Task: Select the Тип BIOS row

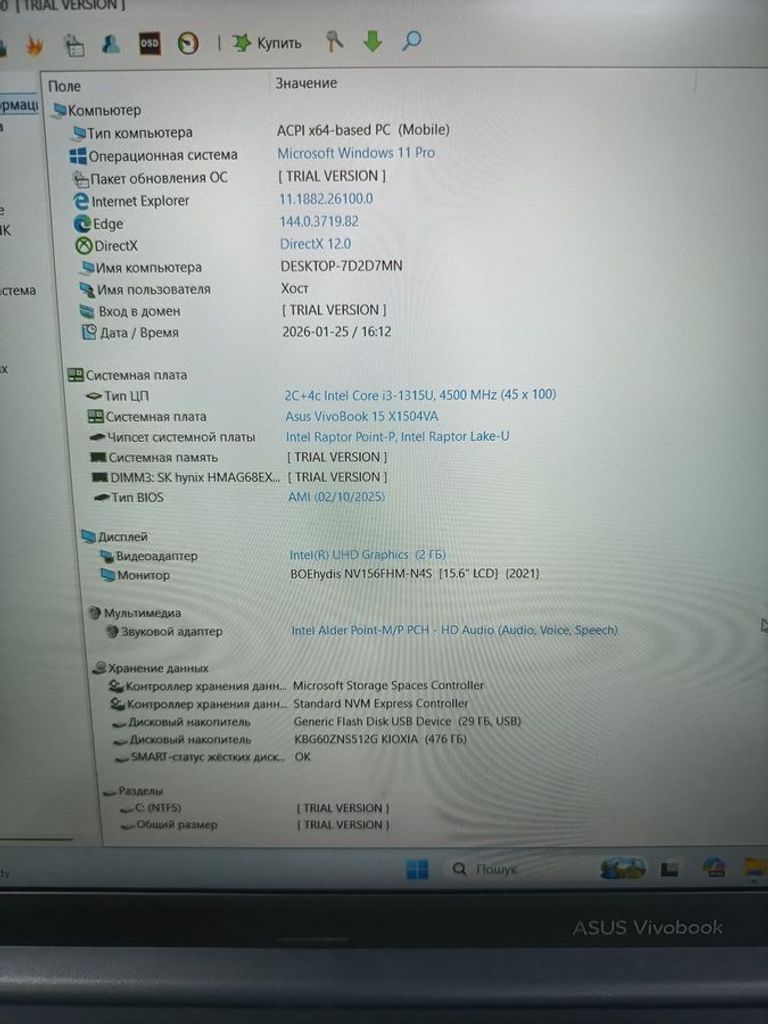Action: (129, 498)
